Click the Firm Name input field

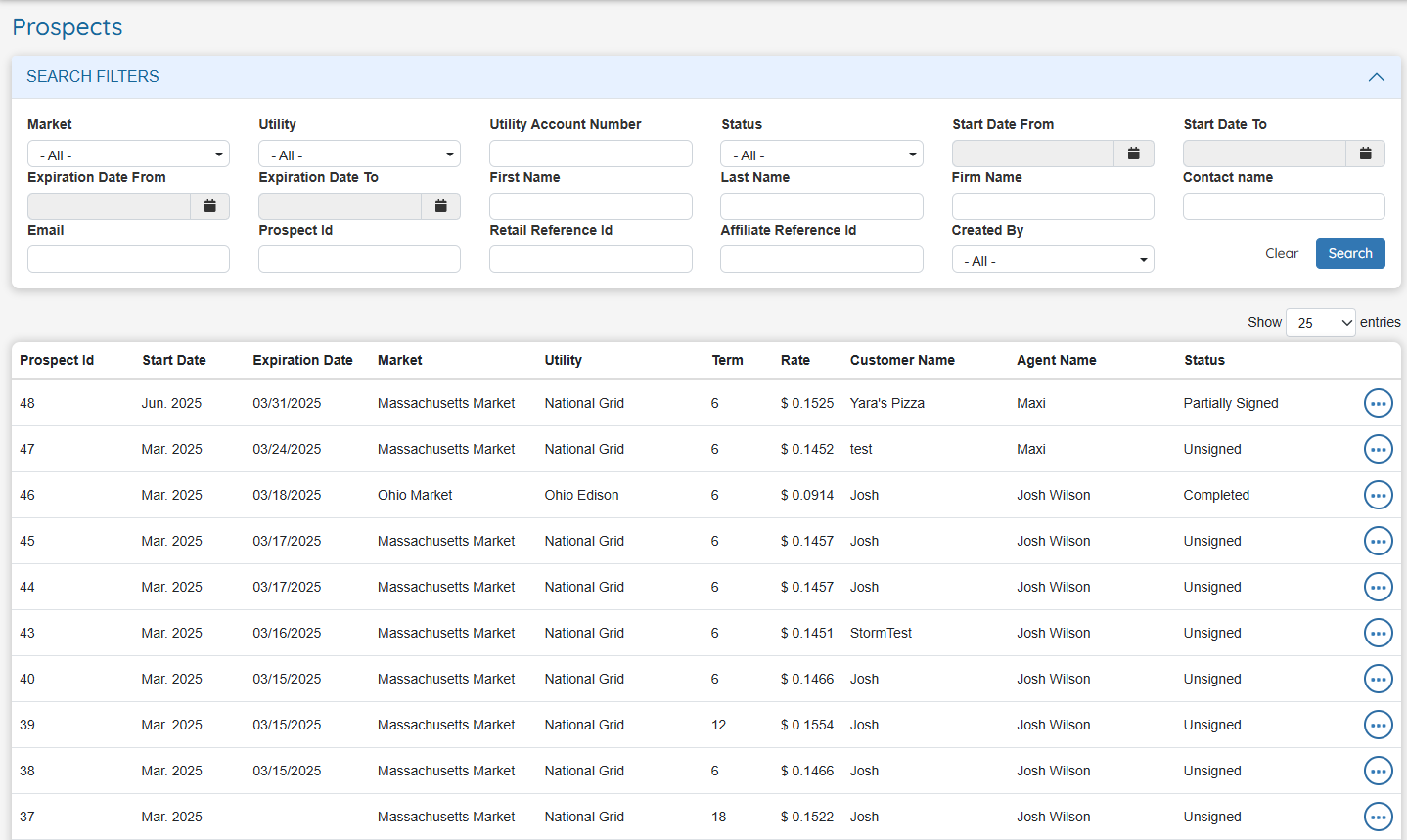point(1053,206)
